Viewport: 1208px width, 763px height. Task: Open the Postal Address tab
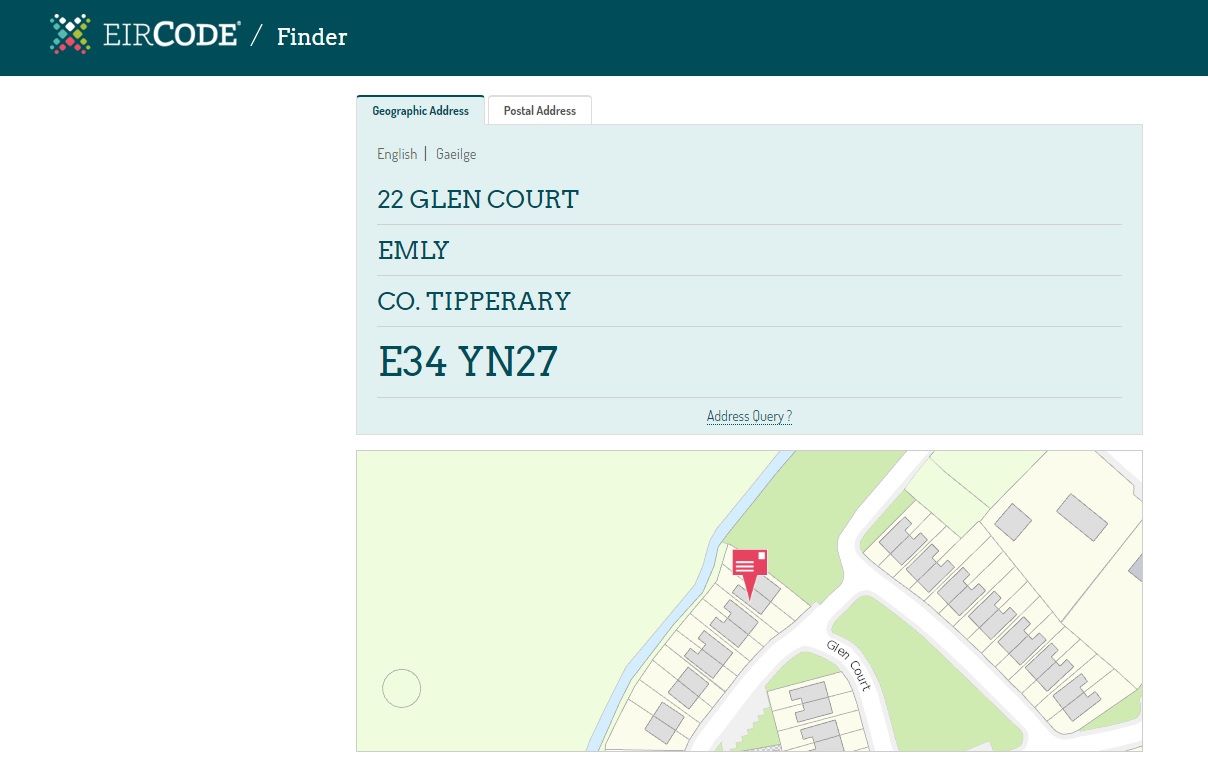(x=539, y=111)
